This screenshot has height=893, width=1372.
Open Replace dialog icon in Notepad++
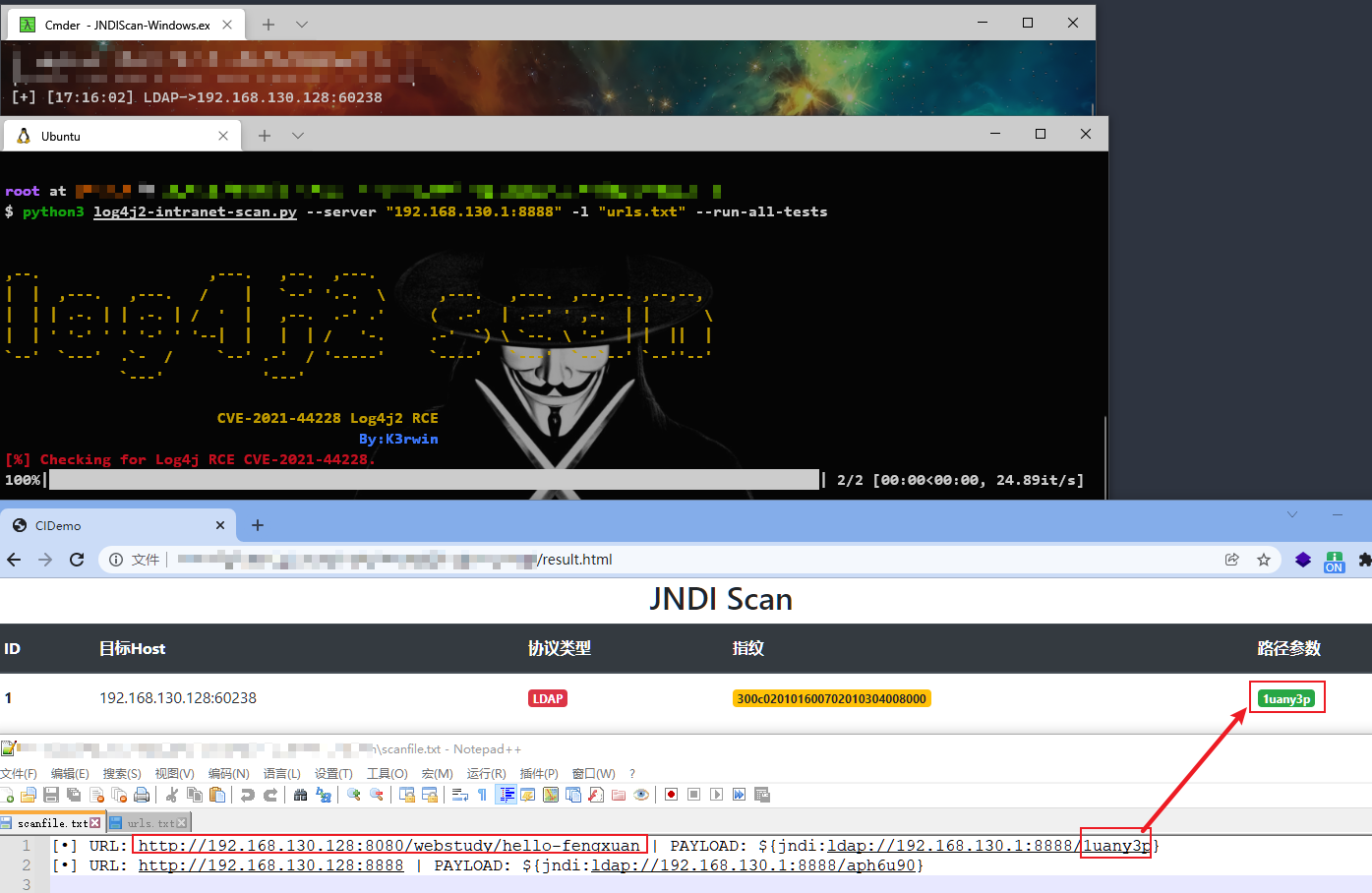point(324,795)
